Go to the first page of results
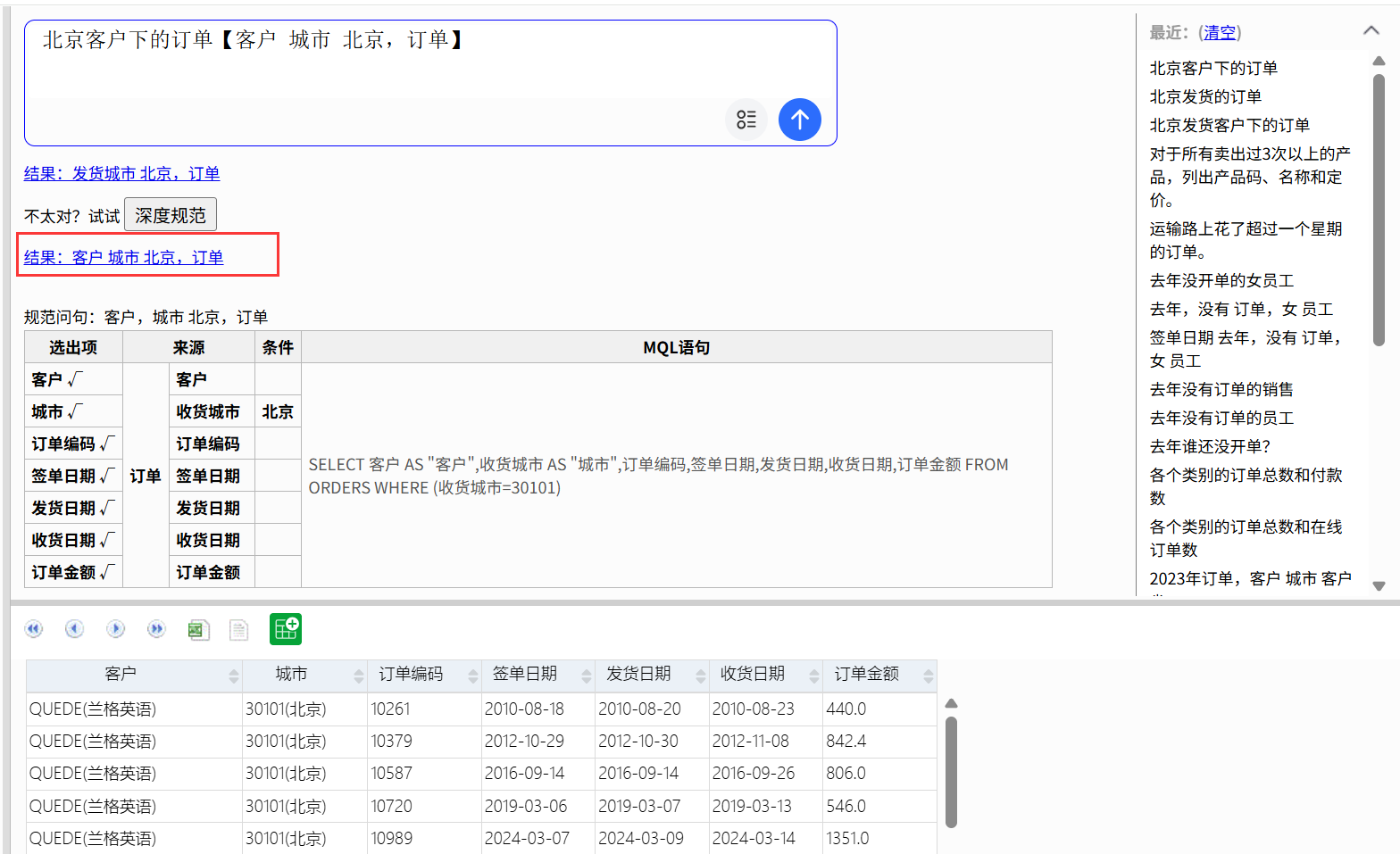The height and width of the screenshot is (854, 1400). [x=34, y=629]
